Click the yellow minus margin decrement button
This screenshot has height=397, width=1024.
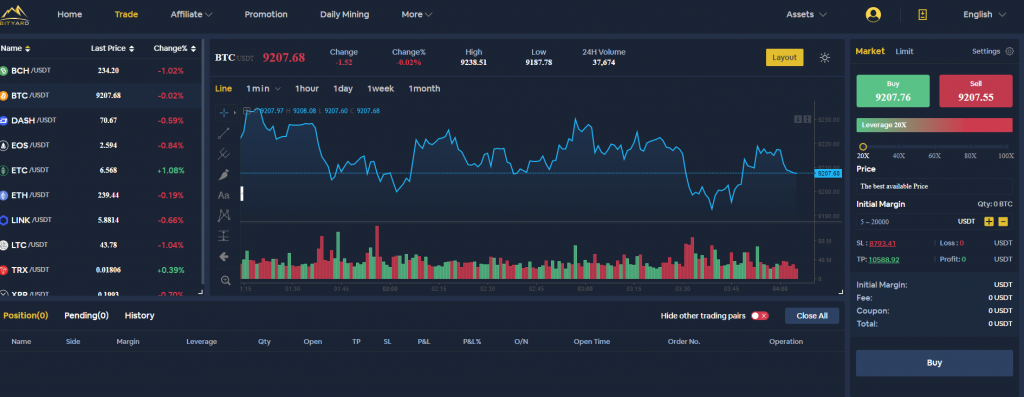(x=1003, y=221)
